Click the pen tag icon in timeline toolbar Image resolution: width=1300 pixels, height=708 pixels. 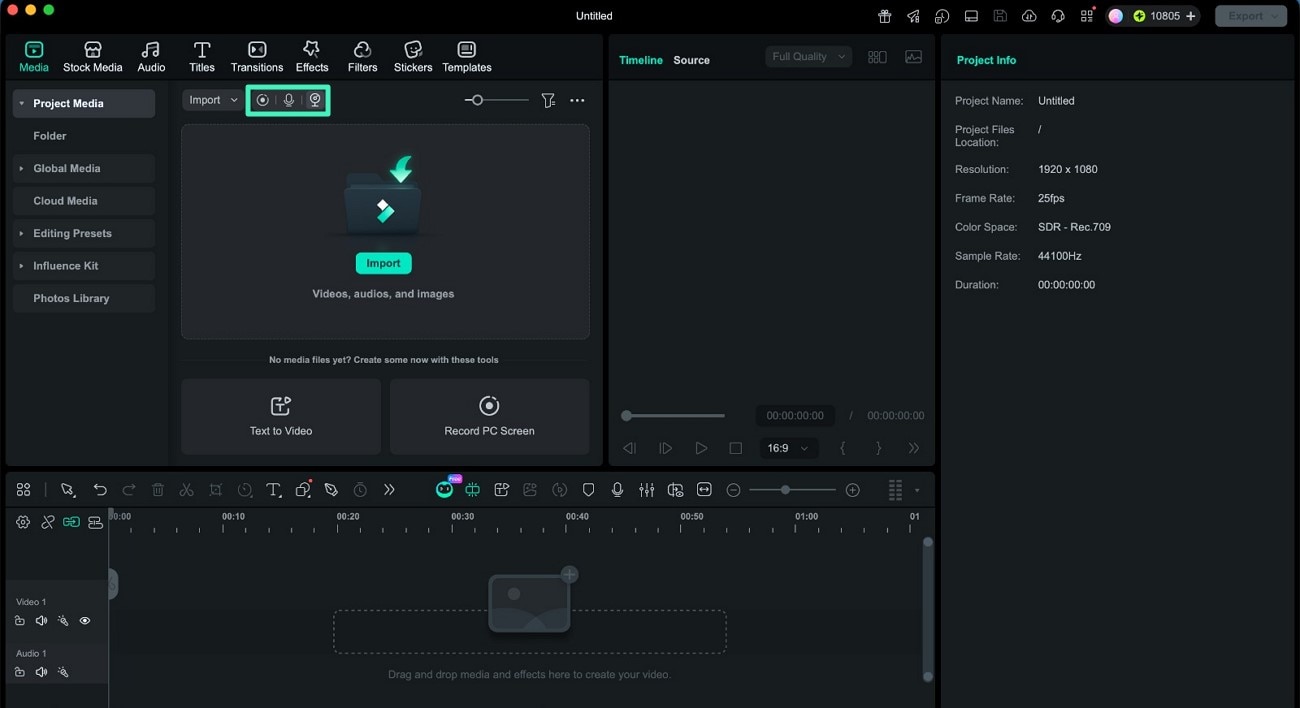(x=331, y=490)
